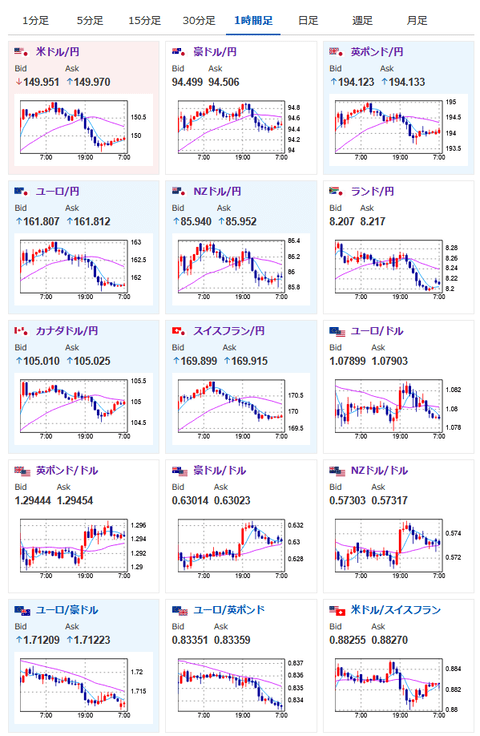Open the ユーロ/英ポンド pair link
Screen dimensions: 480x736
229,610
